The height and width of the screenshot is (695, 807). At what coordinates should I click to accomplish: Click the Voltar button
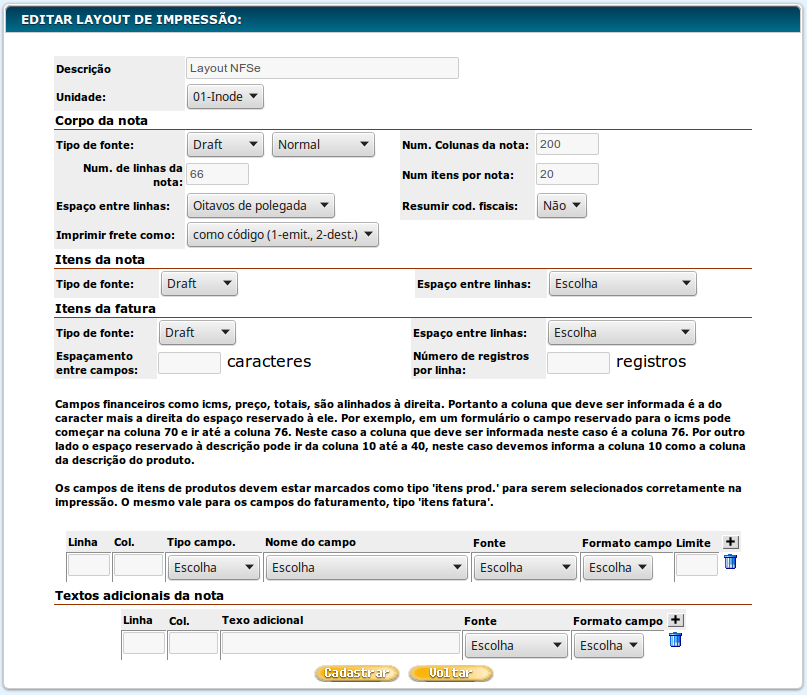pos(451,674)
